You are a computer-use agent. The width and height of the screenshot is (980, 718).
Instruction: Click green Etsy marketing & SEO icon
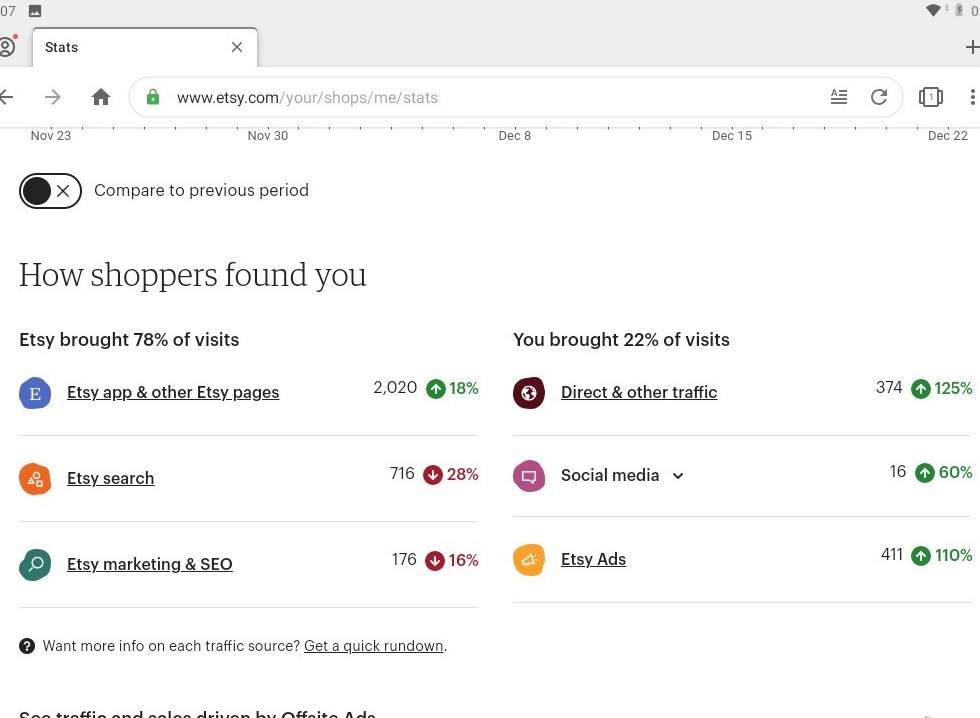click(35, 564)
